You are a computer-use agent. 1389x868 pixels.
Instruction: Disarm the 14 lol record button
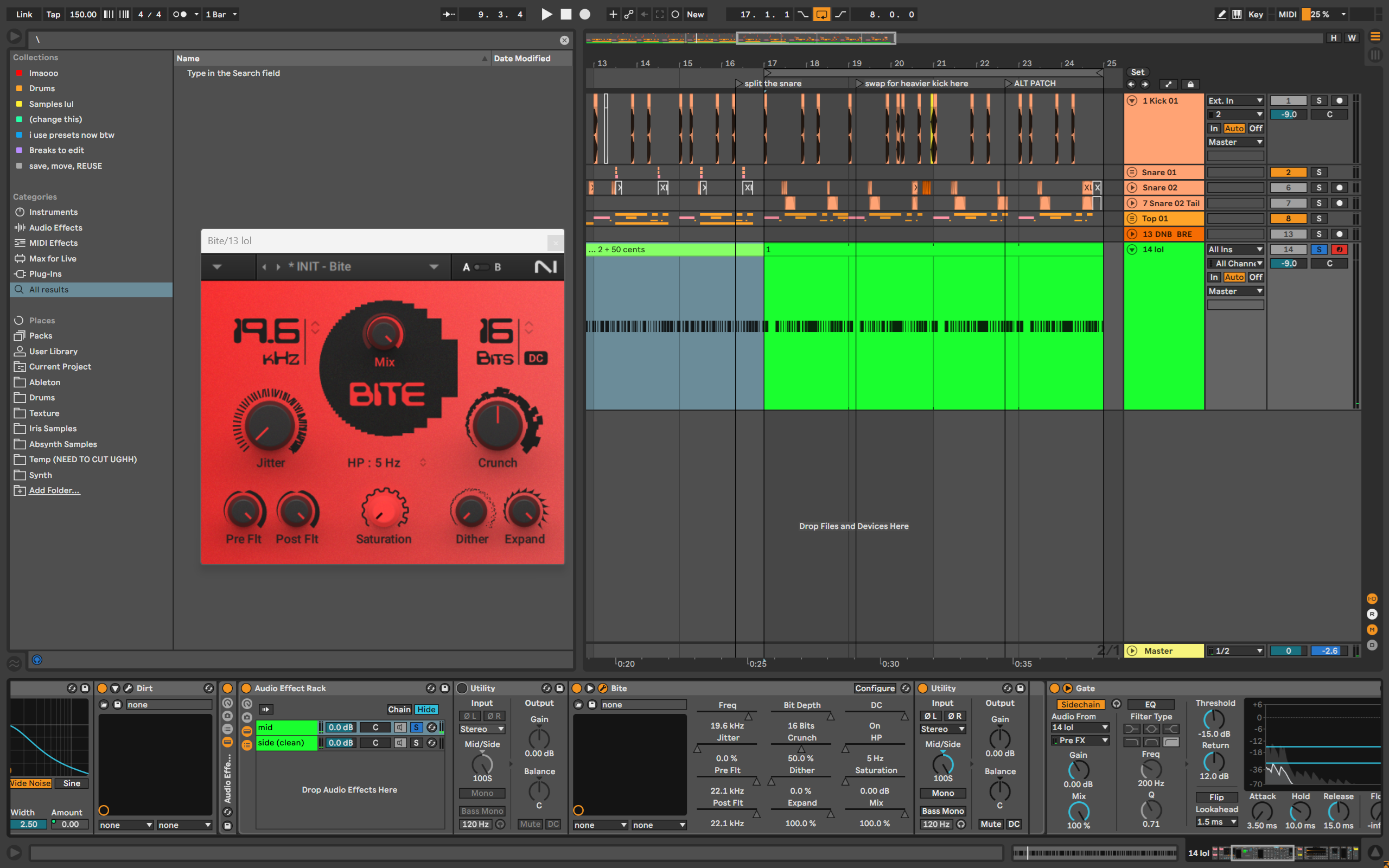(1340, 250)
